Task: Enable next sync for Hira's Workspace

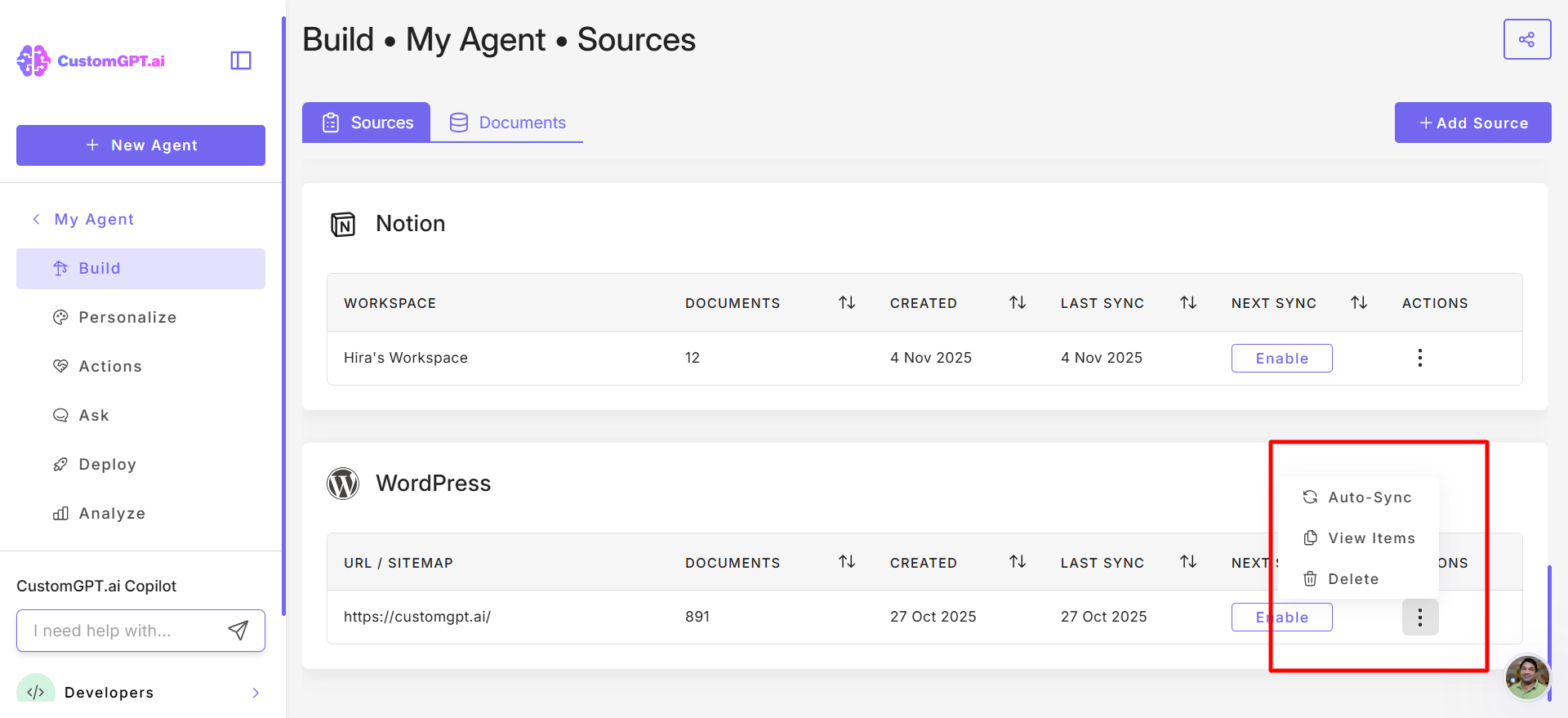Action: coord(1282,358)
